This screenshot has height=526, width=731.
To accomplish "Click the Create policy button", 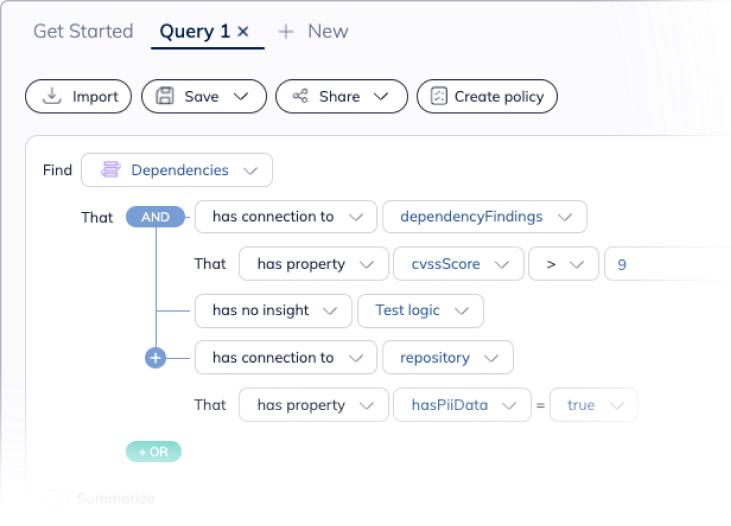I will point(487,97).
